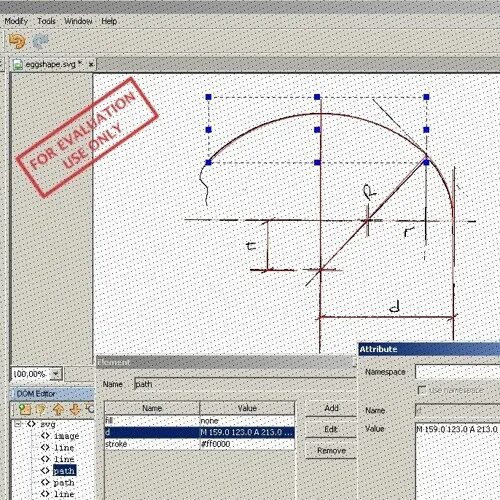Click the disabled Name field in Attribute dialog
The height and width of the screenshot is (500, 500).
pos(457,410)
